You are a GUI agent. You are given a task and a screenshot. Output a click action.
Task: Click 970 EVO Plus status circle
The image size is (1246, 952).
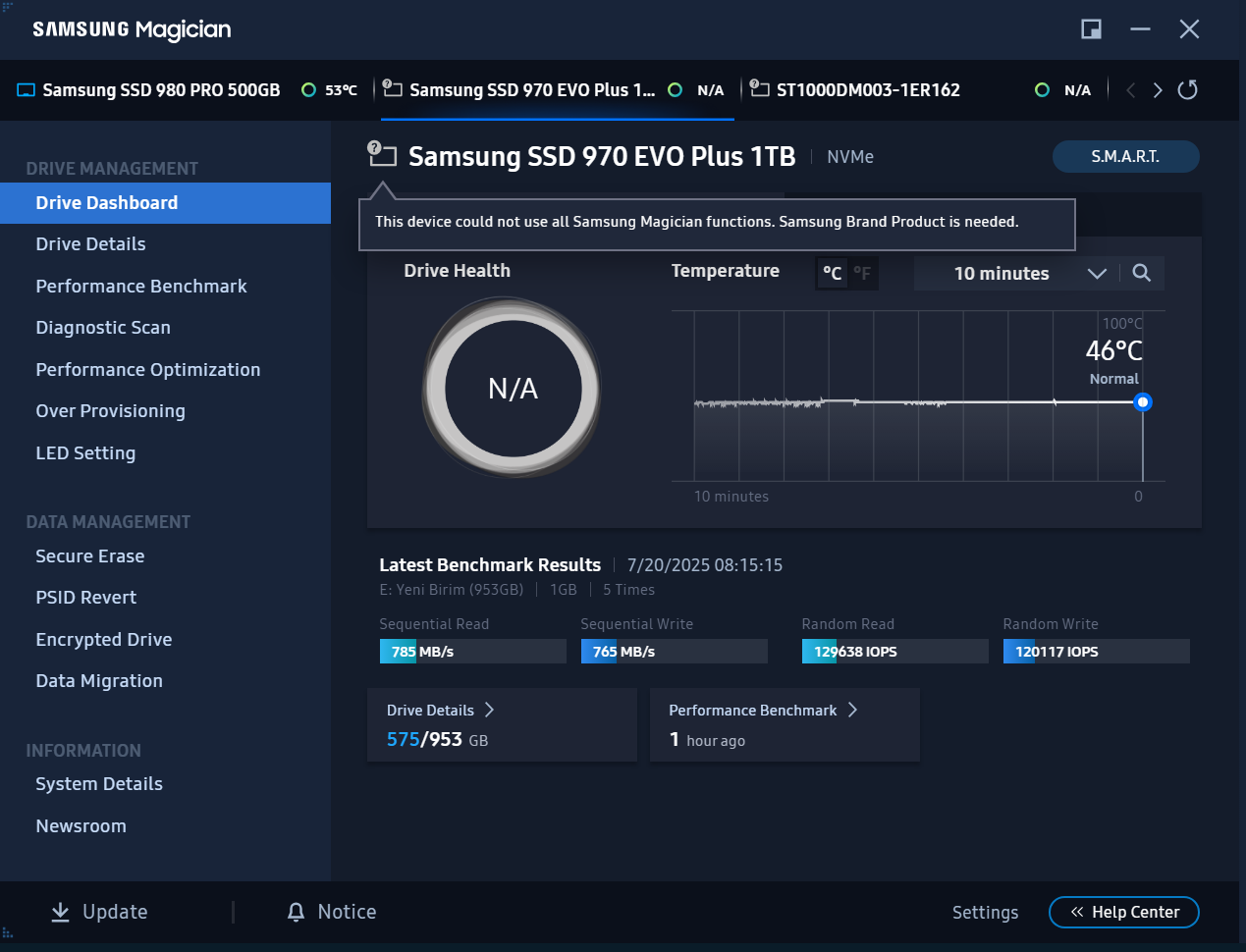click(675, 90)
